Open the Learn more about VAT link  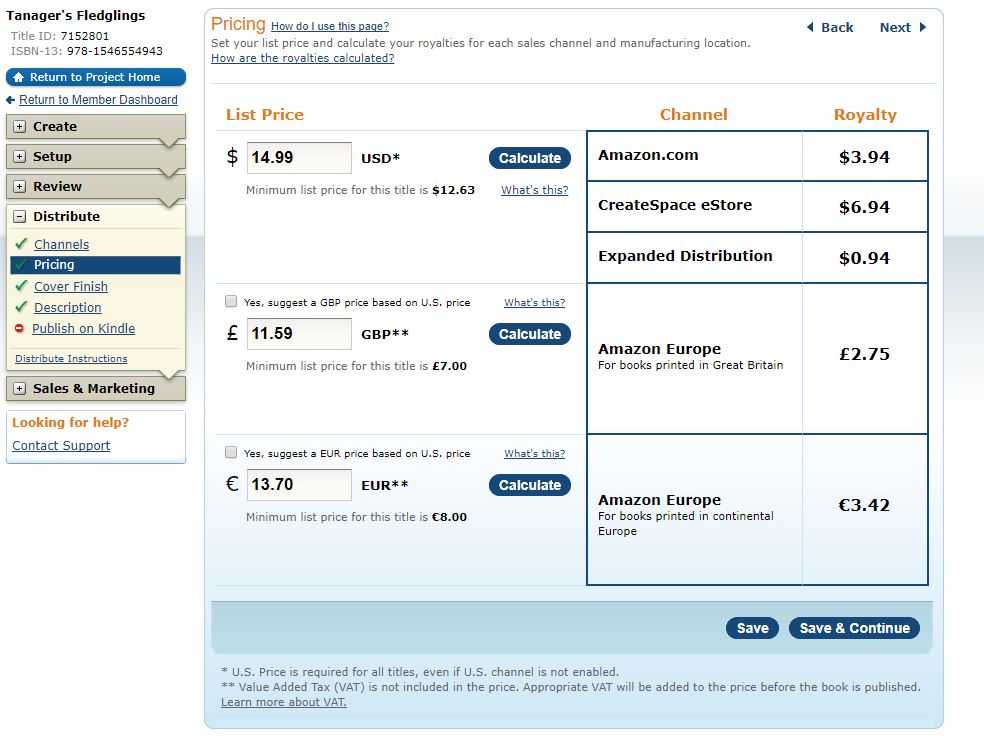[x=284, y=702]
